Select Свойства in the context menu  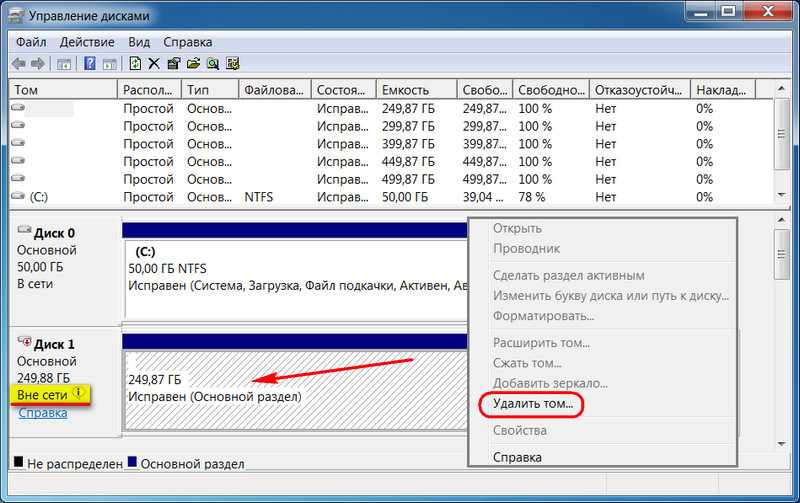[519, 431]
